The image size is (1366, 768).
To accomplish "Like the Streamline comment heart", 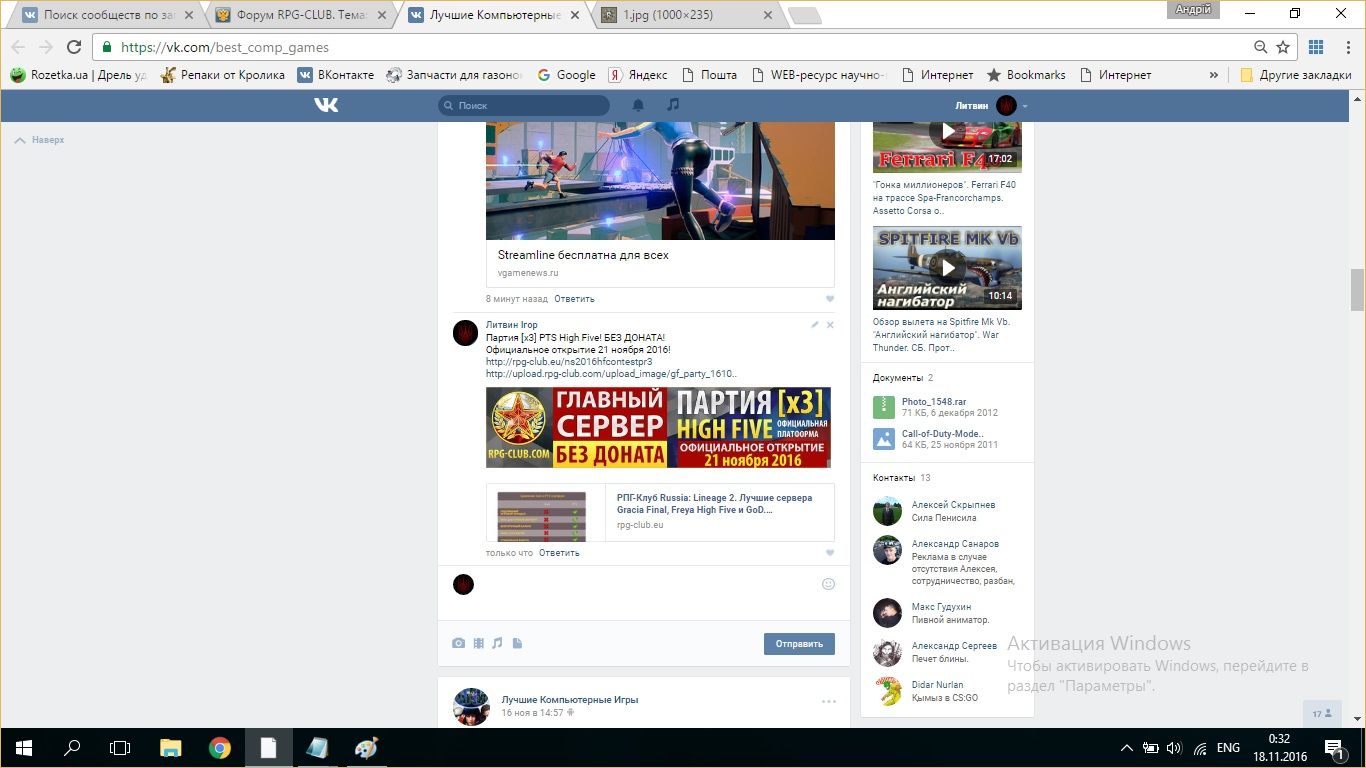I will pos(830,299).
